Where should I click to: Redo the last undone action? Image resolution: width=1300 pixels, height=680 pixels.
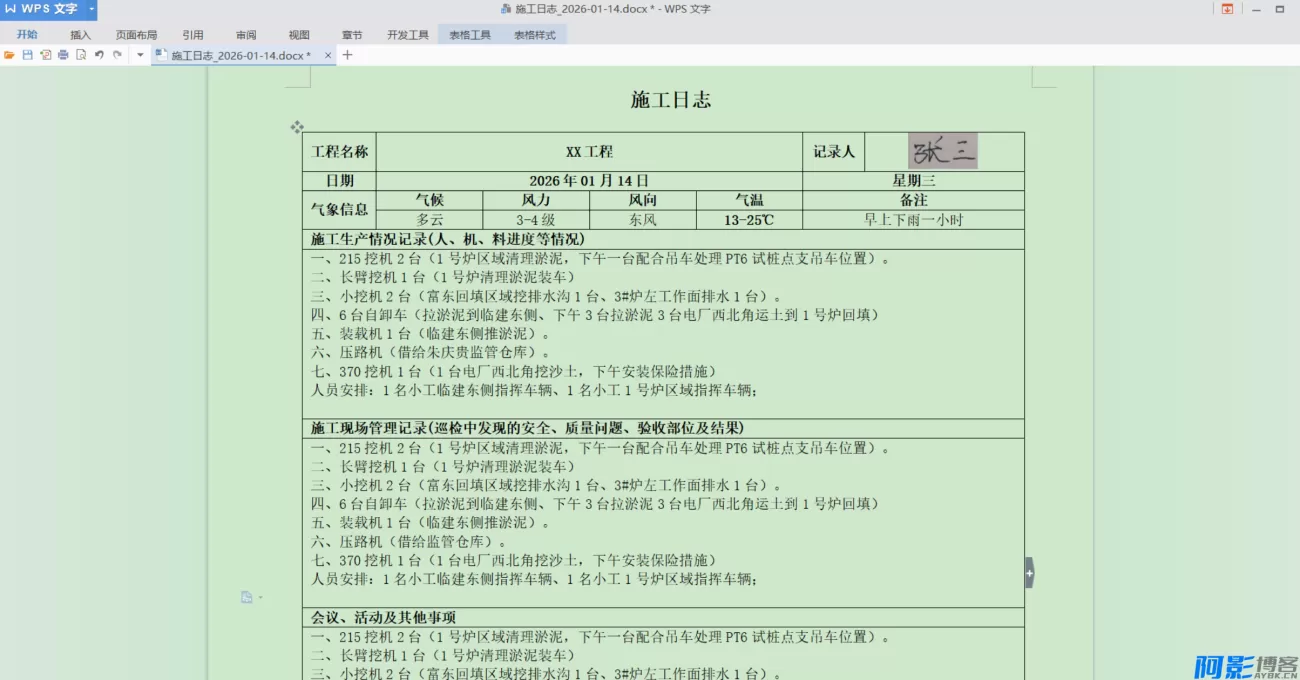(116, 55)
